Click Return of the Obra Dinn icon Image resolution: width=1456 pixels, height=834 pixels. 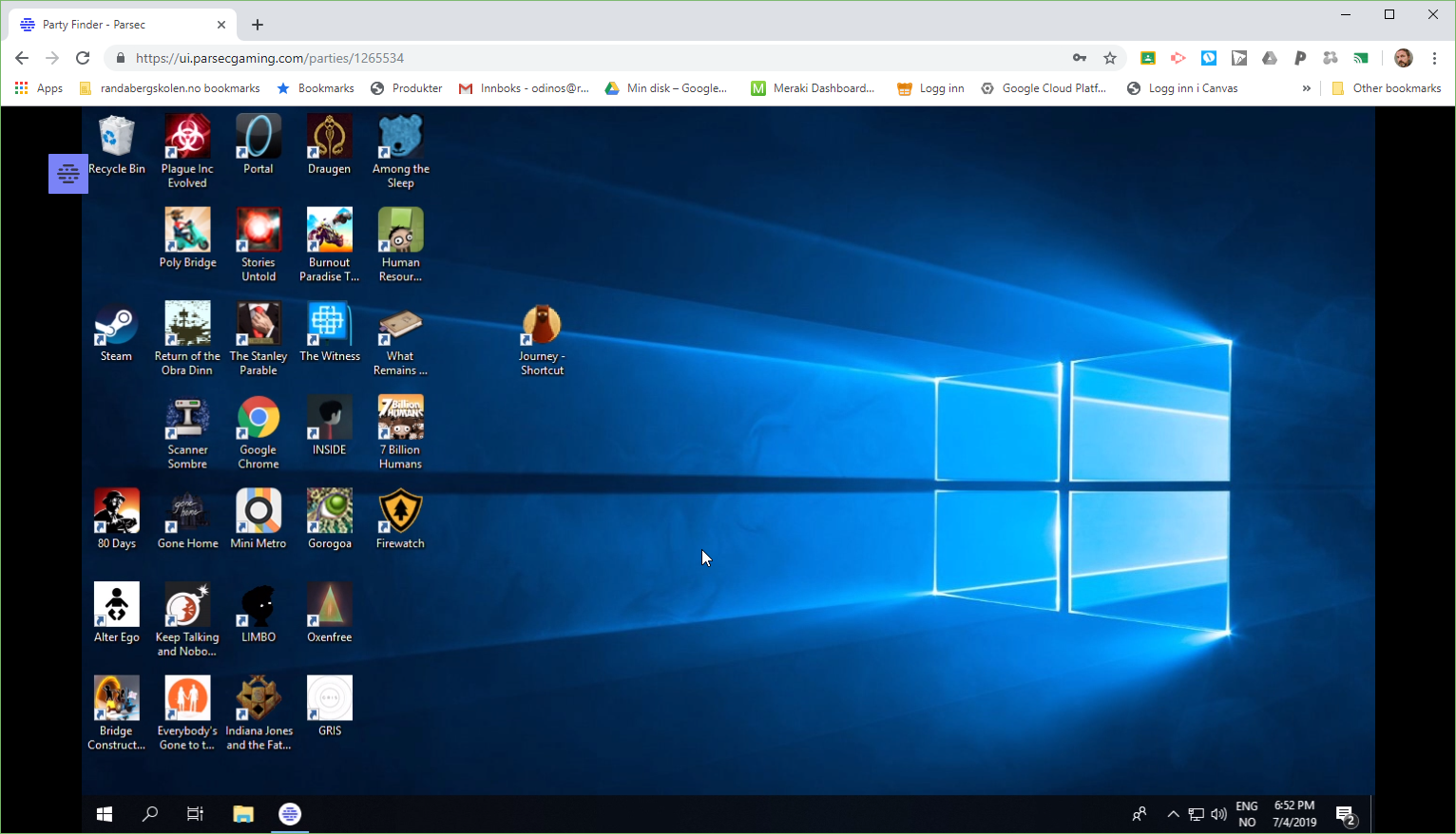click(187, 338)
